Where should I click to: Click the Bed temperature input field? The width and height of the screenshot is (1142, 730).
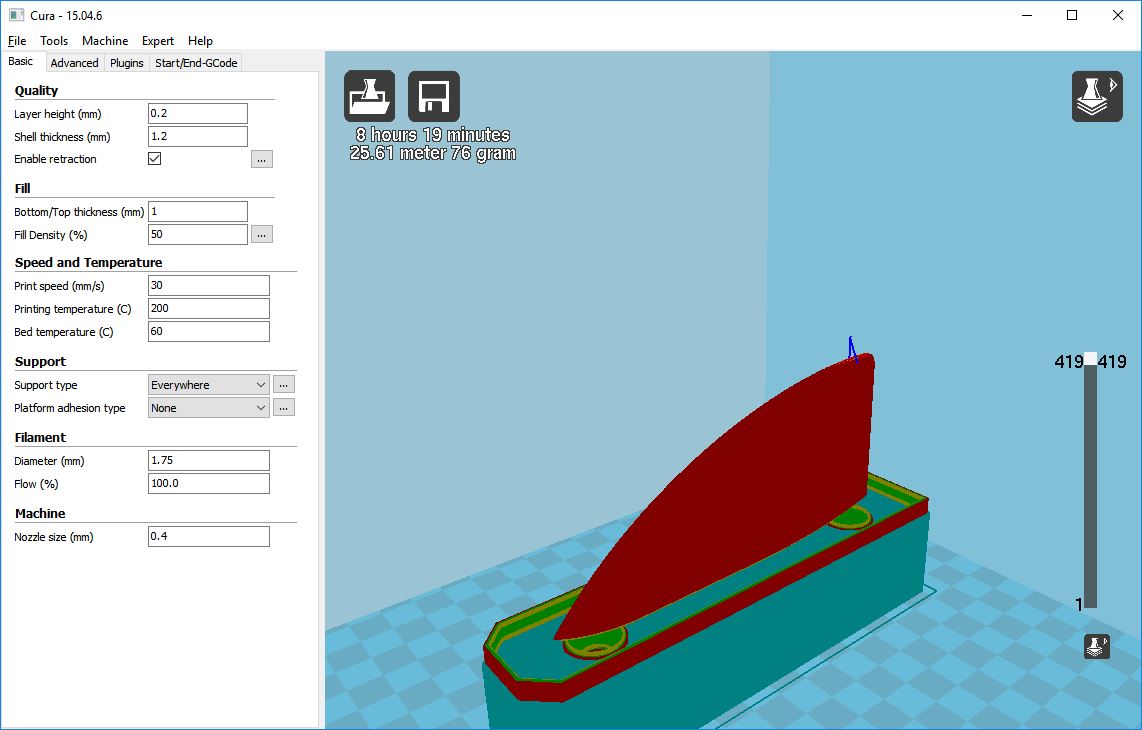[x=208, y=331]
